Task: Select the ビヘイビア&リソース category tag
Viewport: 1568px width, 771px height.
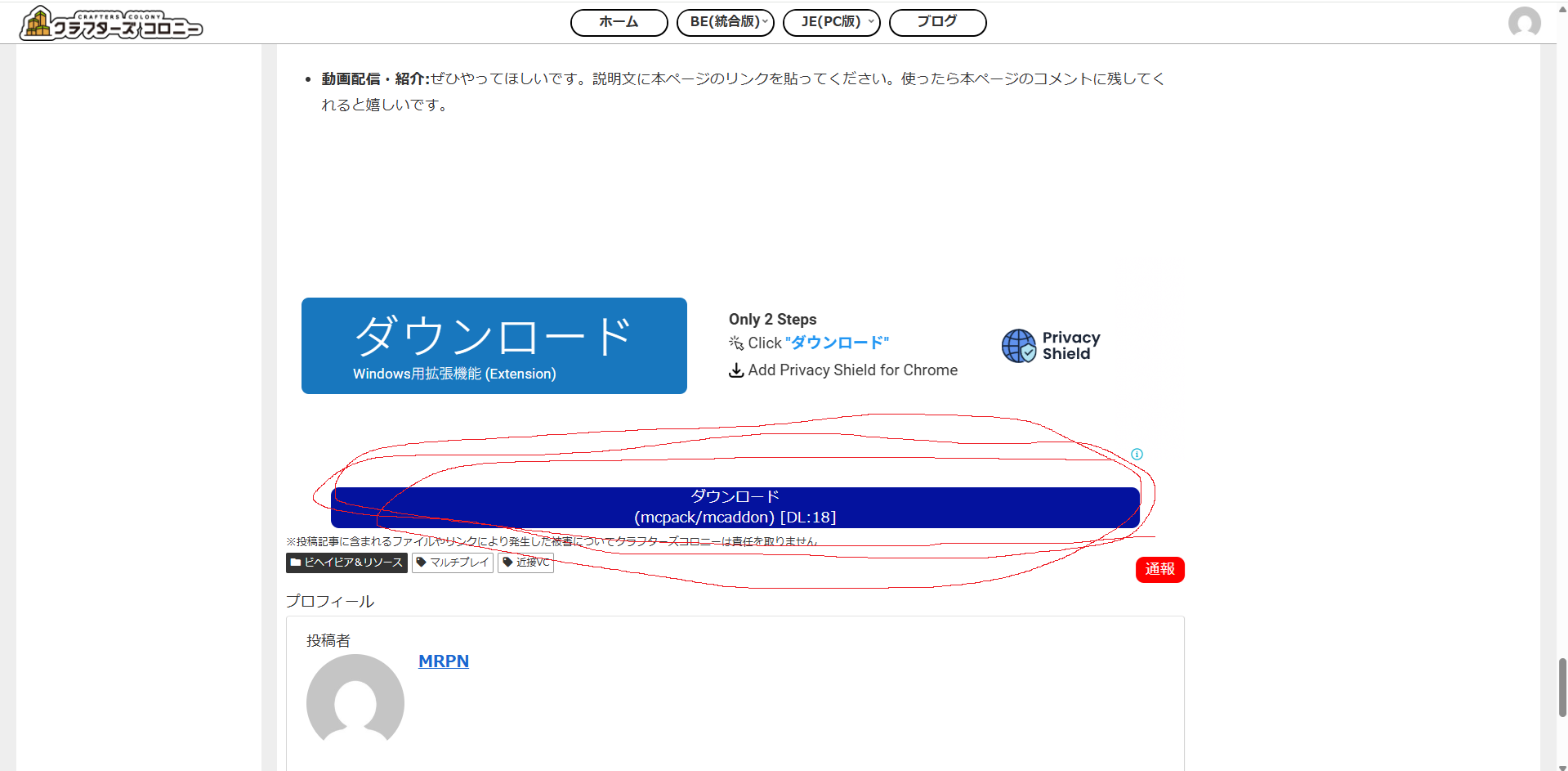Action: pos(346,563)
